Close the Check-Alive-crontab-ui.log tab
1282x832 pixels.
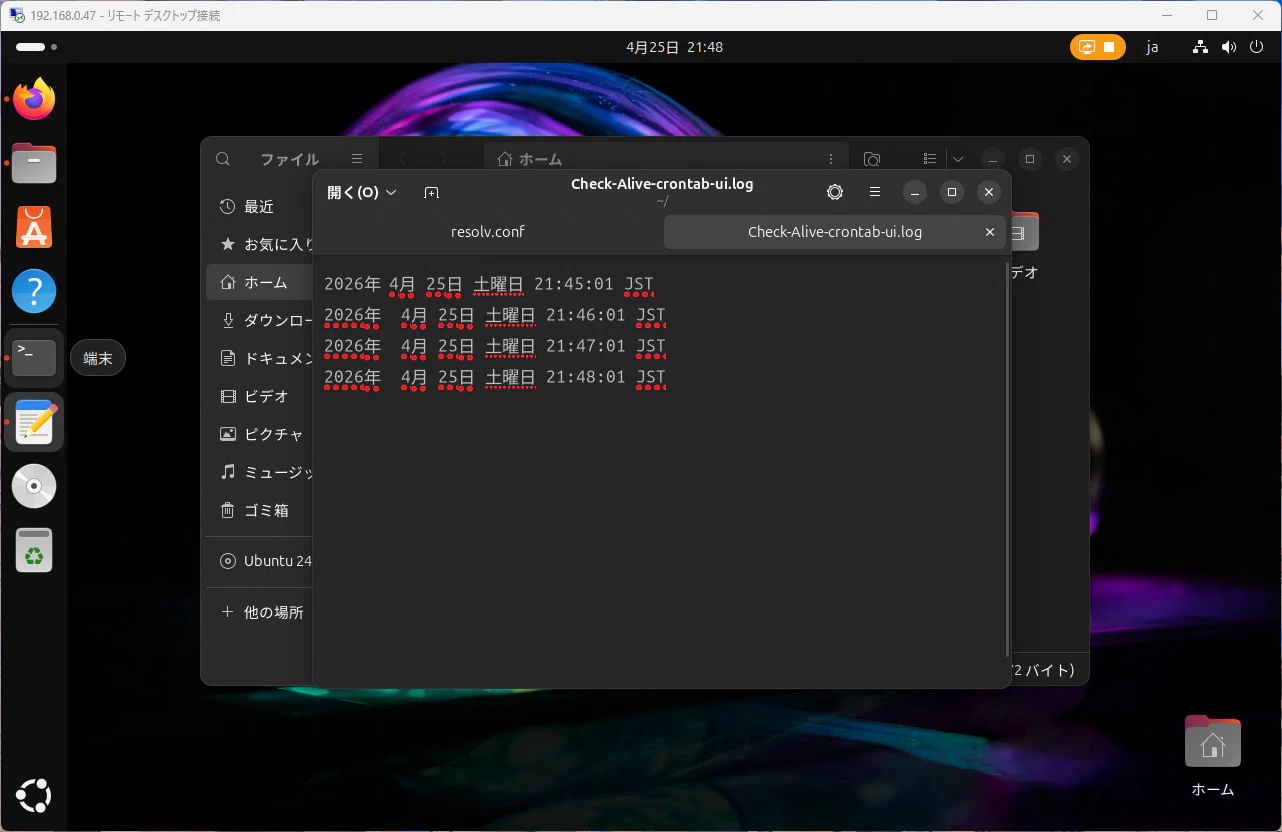(x=989, y=232)
